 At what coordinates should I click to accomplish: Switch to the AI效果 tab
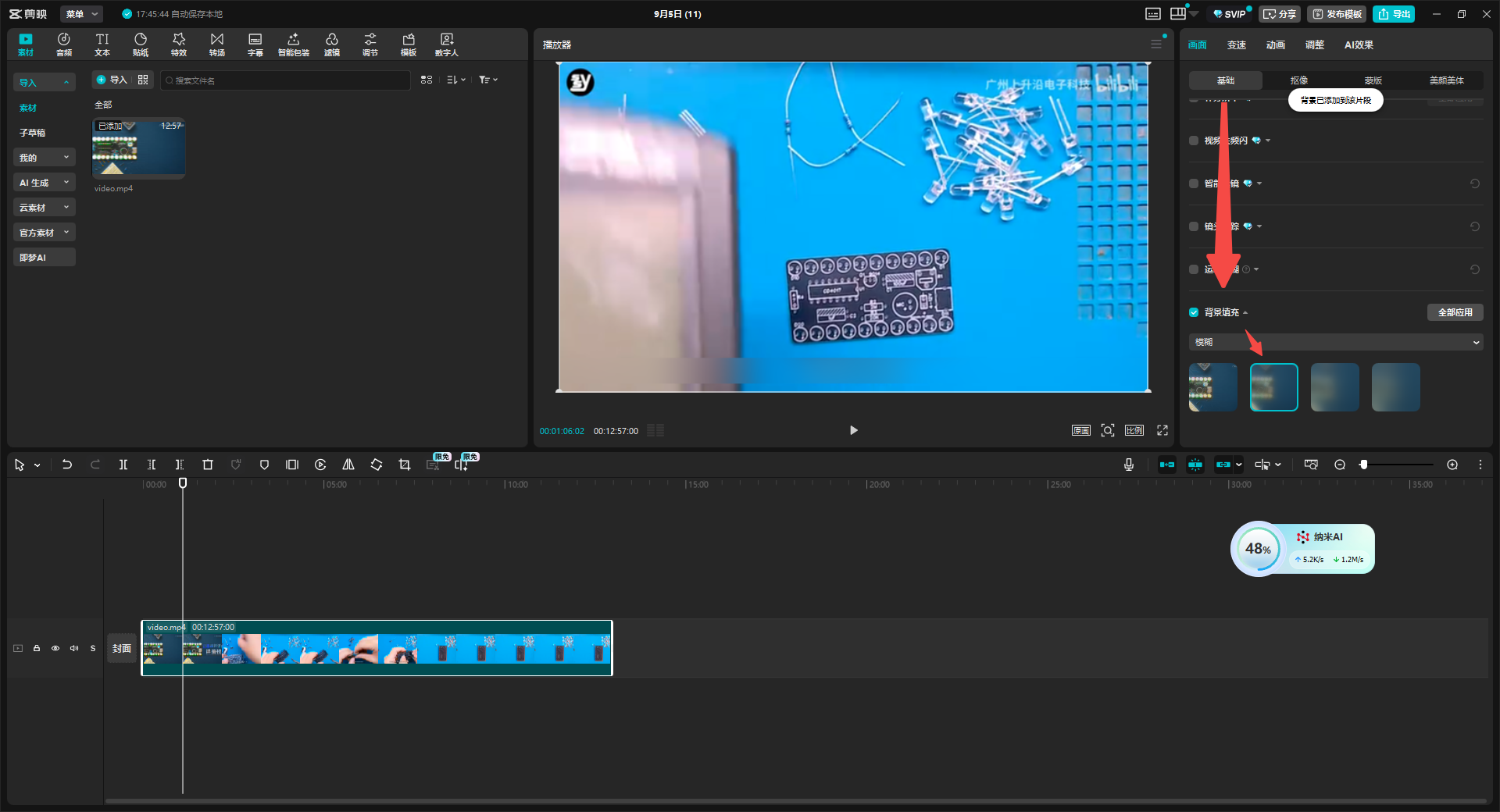[x=1359, y=45]
